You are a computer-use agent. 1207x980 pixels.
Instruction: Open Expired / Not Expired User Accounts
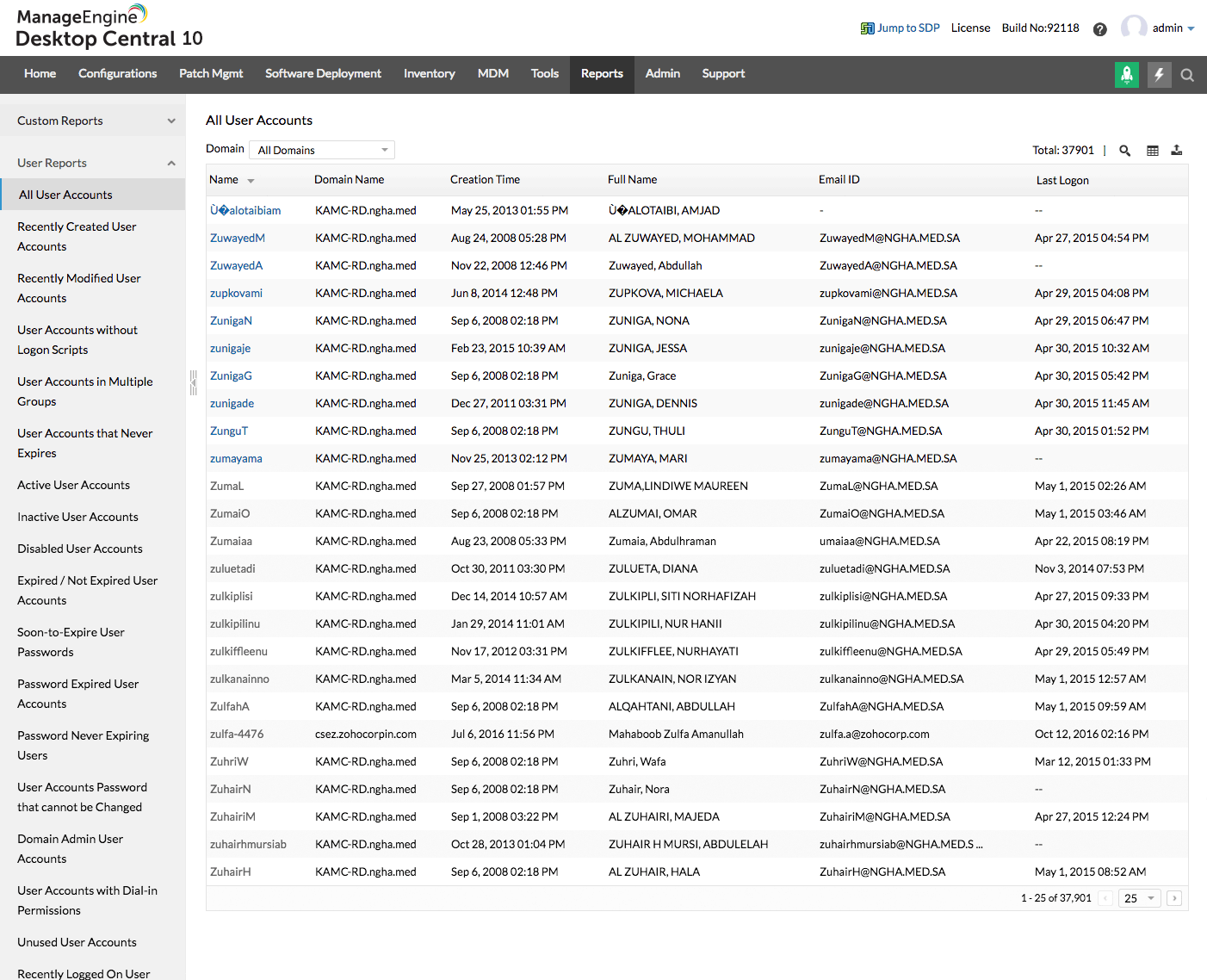[88, 591]
